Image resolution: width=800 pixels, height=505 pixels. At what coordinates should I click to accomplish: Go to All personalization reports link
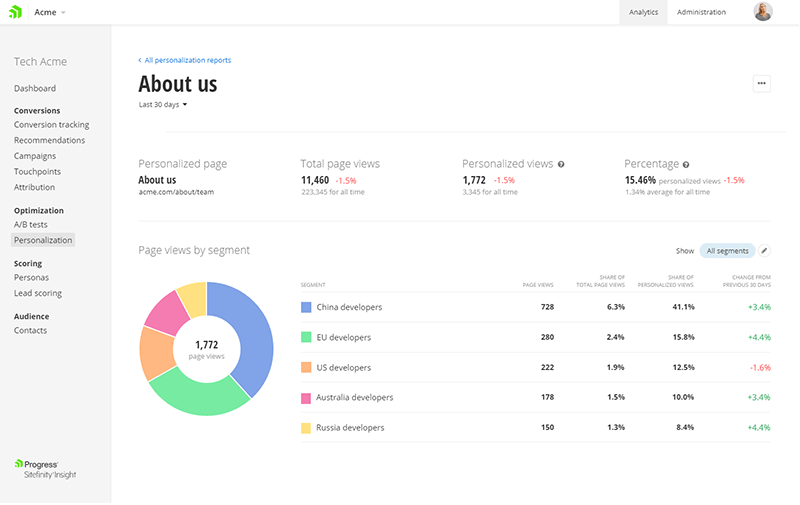188,61
